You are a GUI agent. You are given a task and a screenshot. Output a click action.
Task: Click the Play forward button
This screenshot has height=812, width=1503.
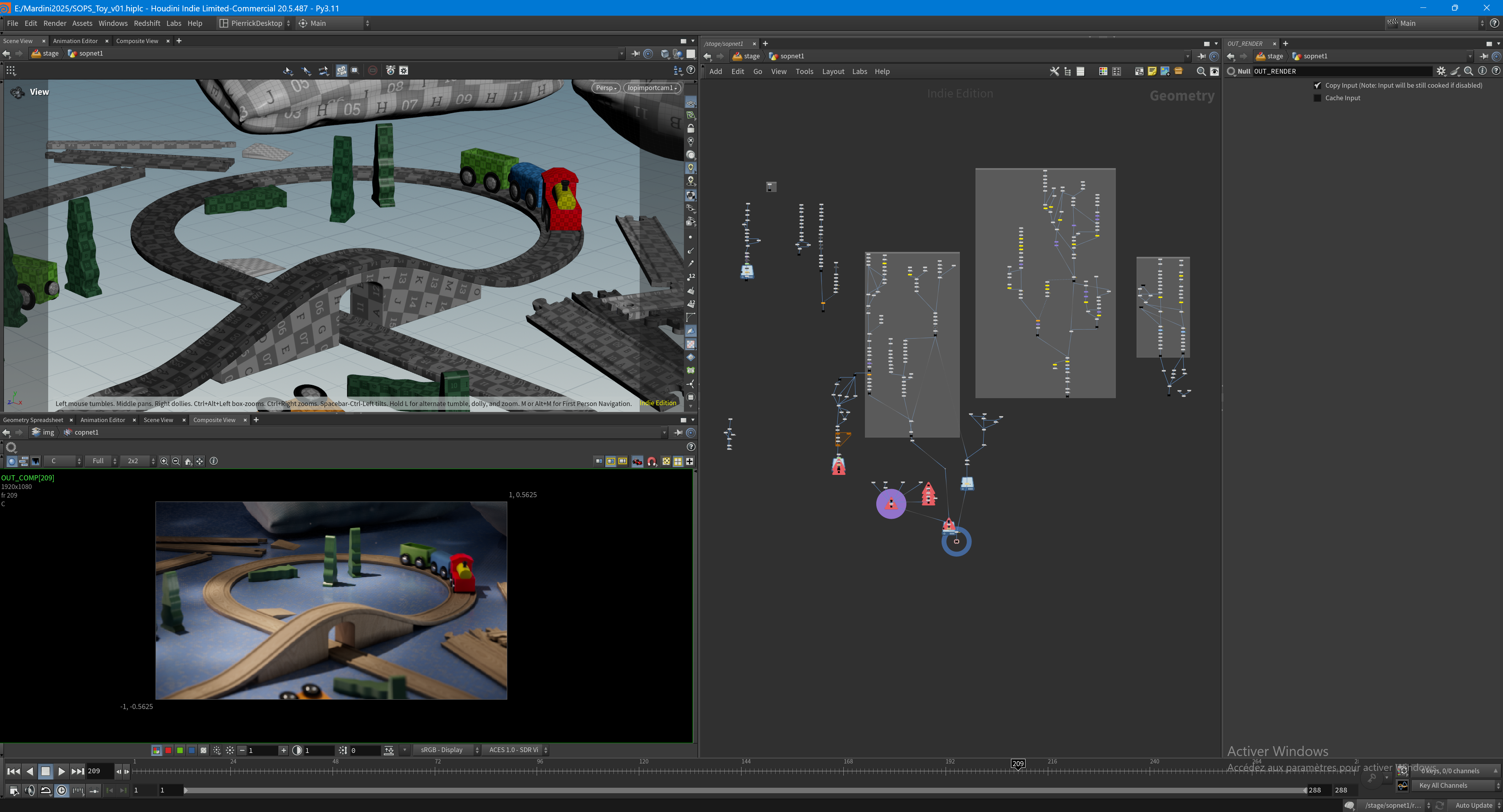point(61,771)
